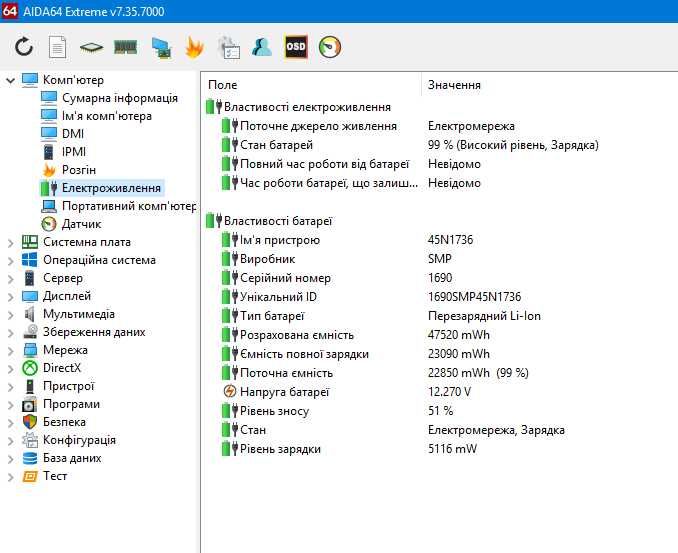Viewport: 678px width, 553px height.
Task: Select the Розрахована ємність row
Action: tap(288, 335)
